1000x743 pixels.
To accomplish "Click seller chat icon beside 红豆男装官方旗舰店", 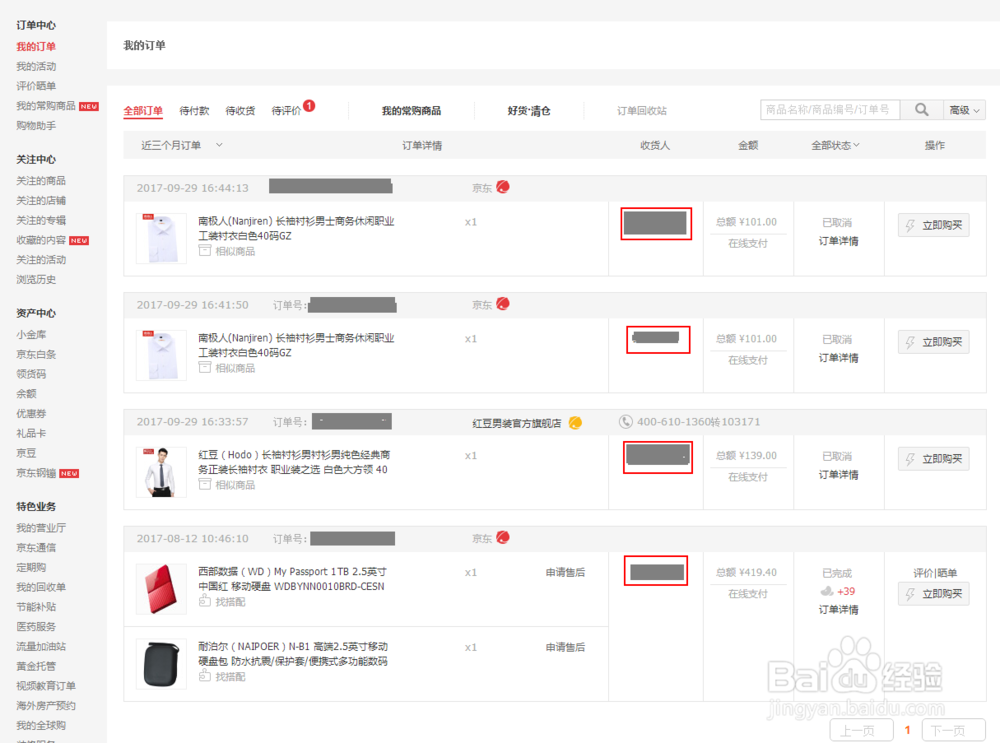I will click(575, 422).
